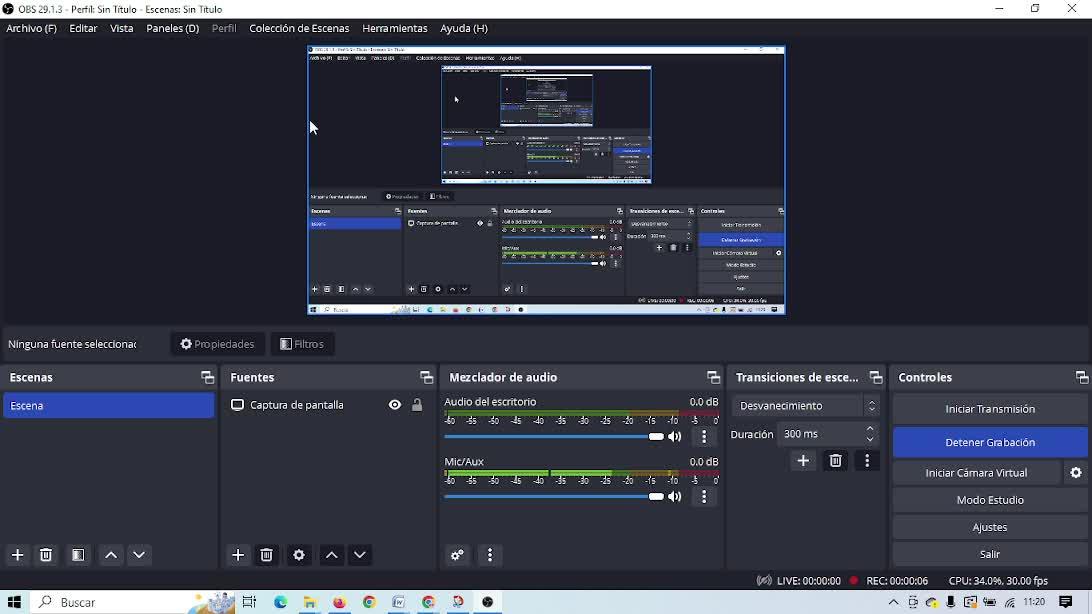Mute the Mic/Aux channel
This screenshot has width=1092, height=614.
click(675, 497)
